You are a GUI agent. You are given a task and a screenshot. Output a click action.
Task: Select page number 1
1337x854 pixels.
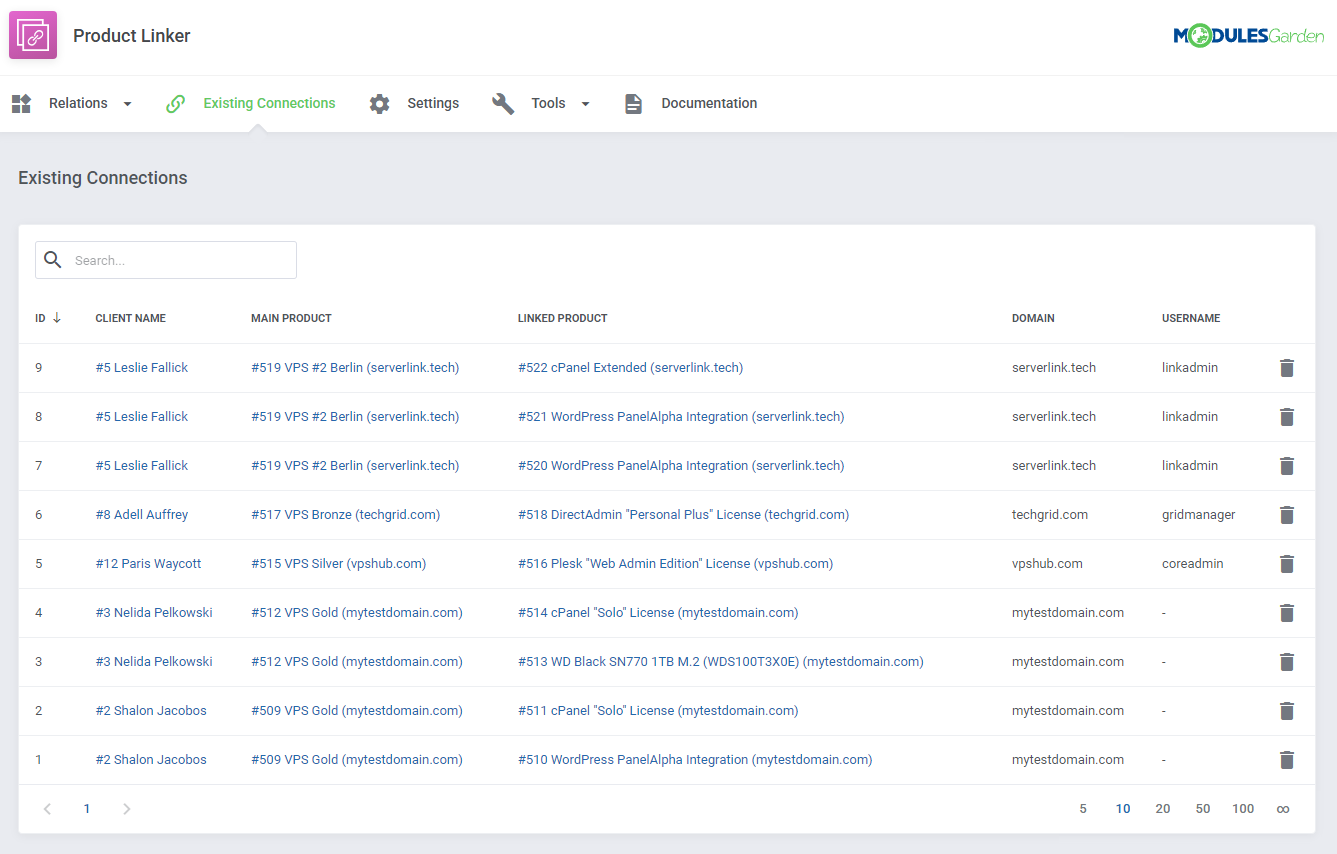point(87,809)
